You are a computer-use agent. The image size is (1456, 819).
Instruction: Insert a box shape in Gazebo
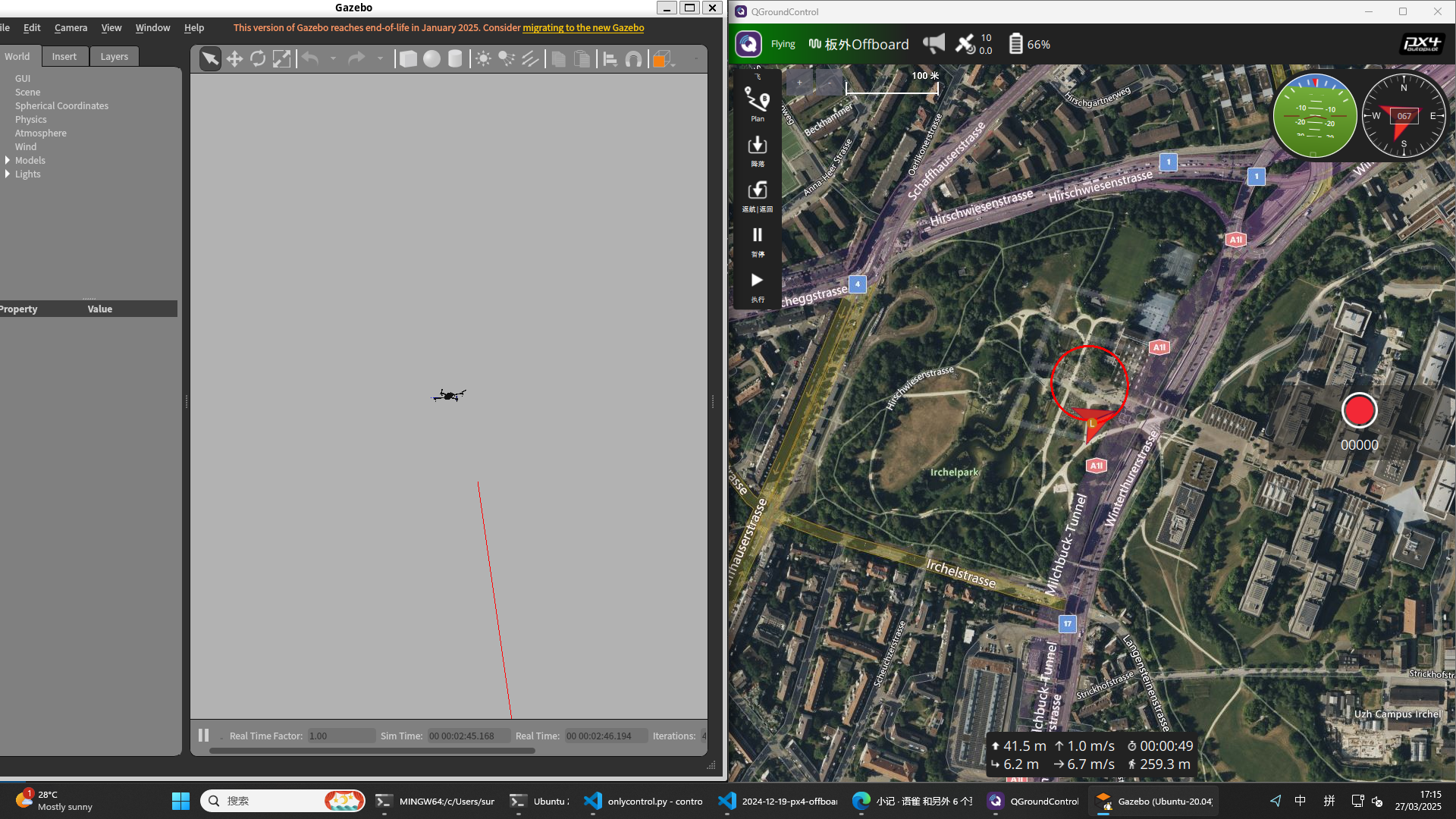tap(408, 58)
